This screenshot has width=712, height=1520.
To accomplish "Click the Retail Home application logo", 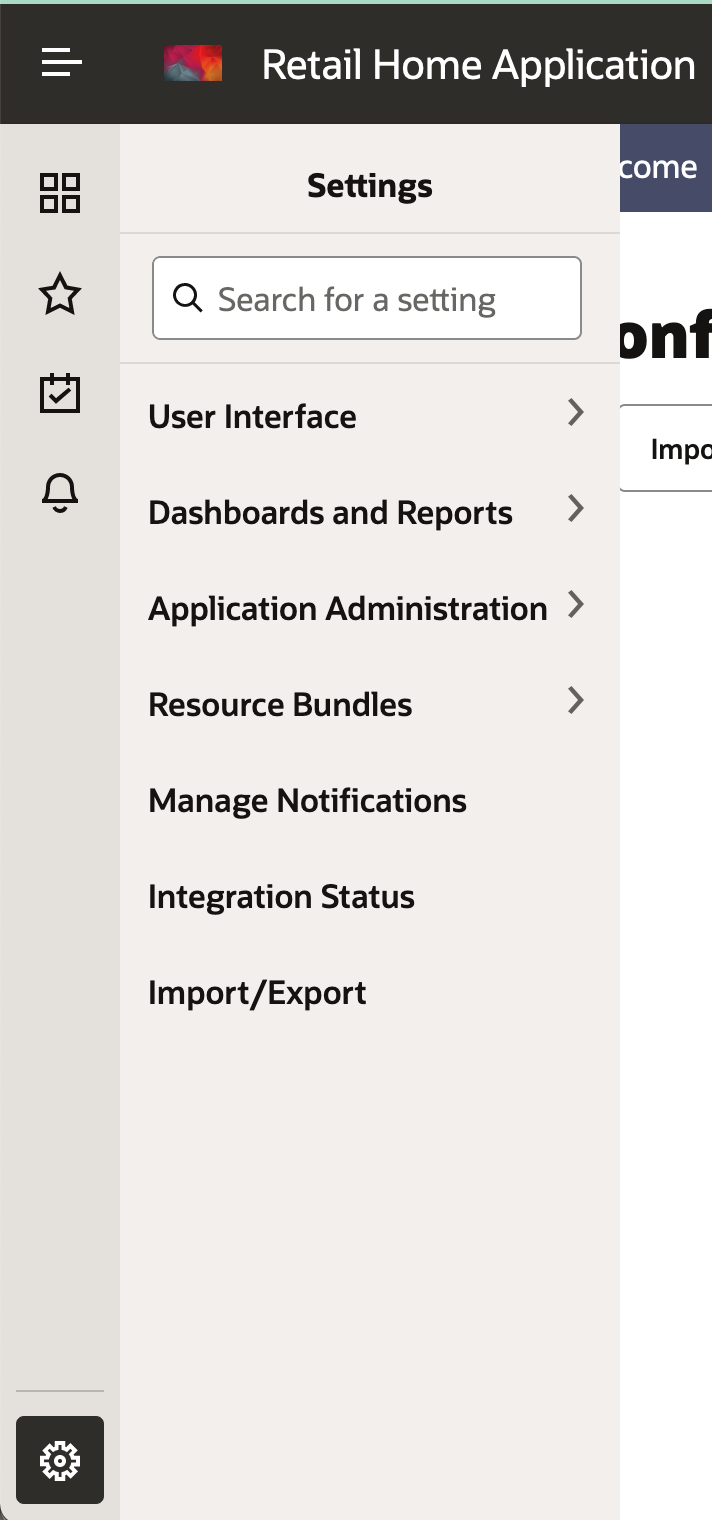I will click(x=193, y=64).
